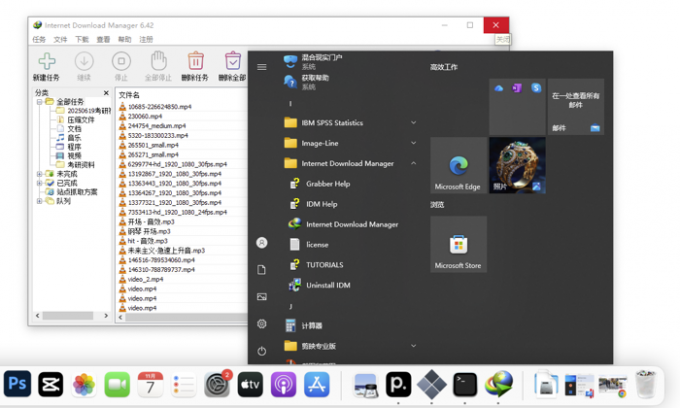Click the Internet Download Manager Dock icon
Image resolution: width=680 pixels, height=408 pixels.
coord(499,384)
